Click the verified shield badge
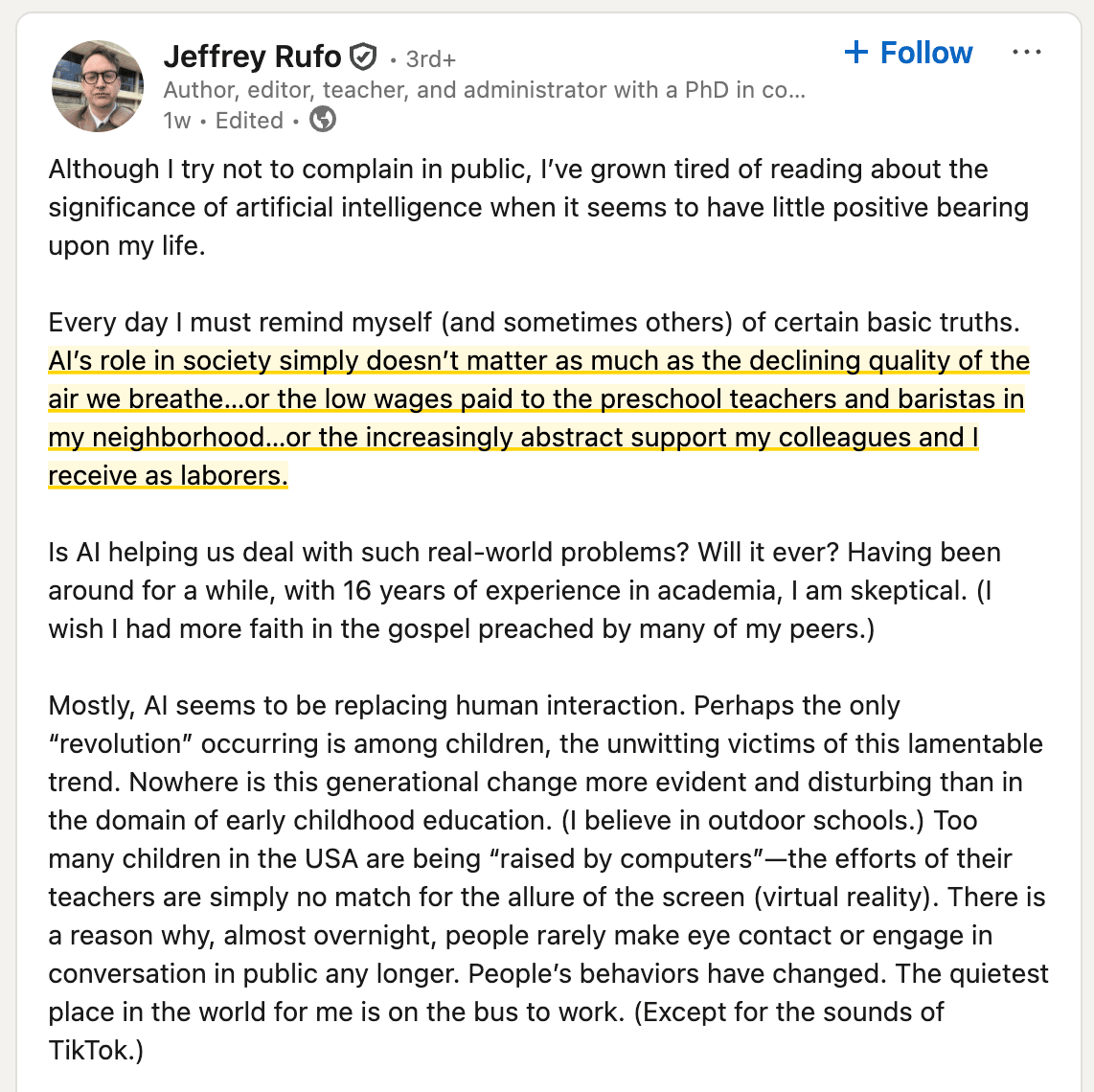1094x1092 pixels. pyautogui.click(x=362, y=57)
